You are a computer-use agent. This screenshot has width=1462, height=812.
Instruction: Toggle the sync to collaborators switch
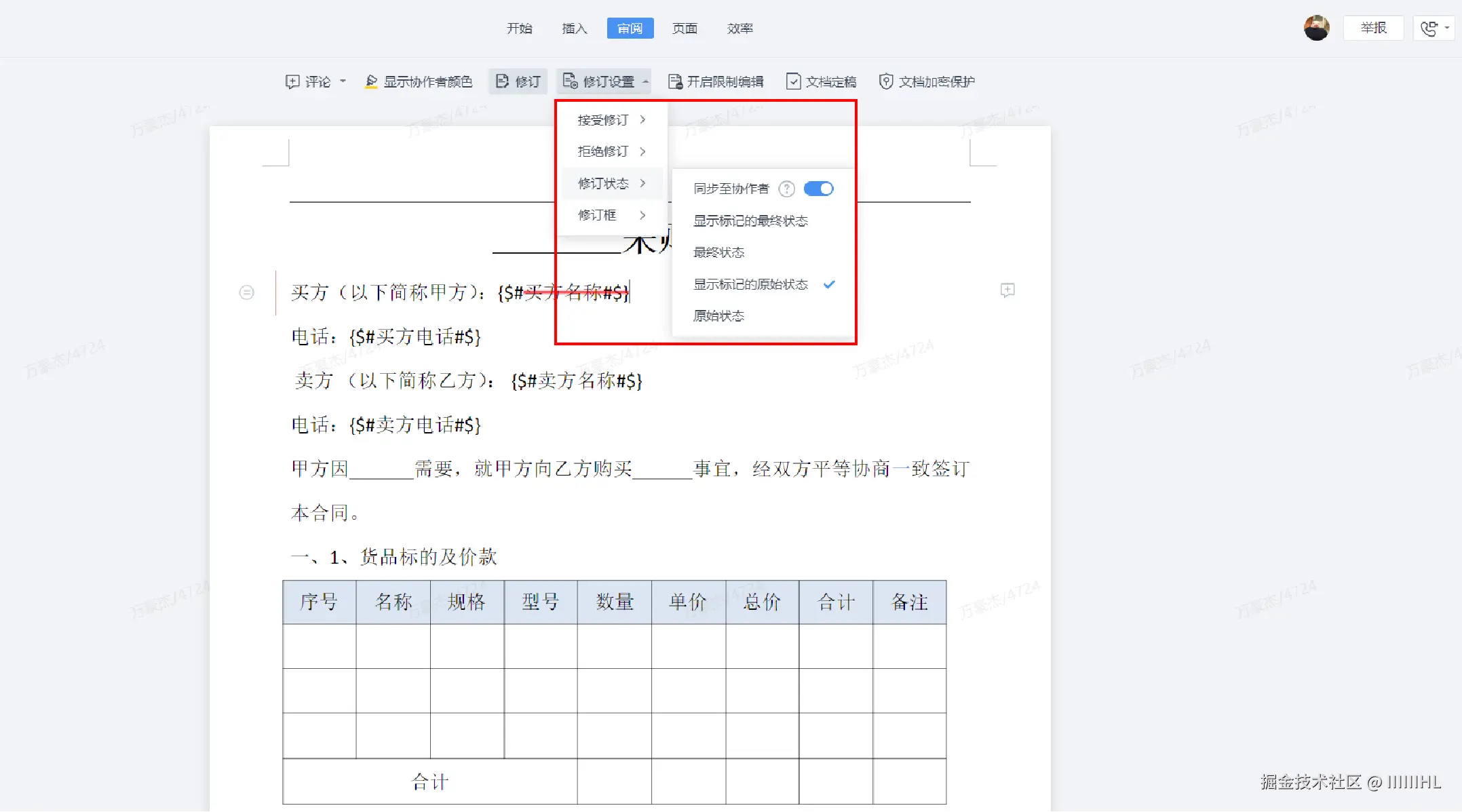pos(818,189)
